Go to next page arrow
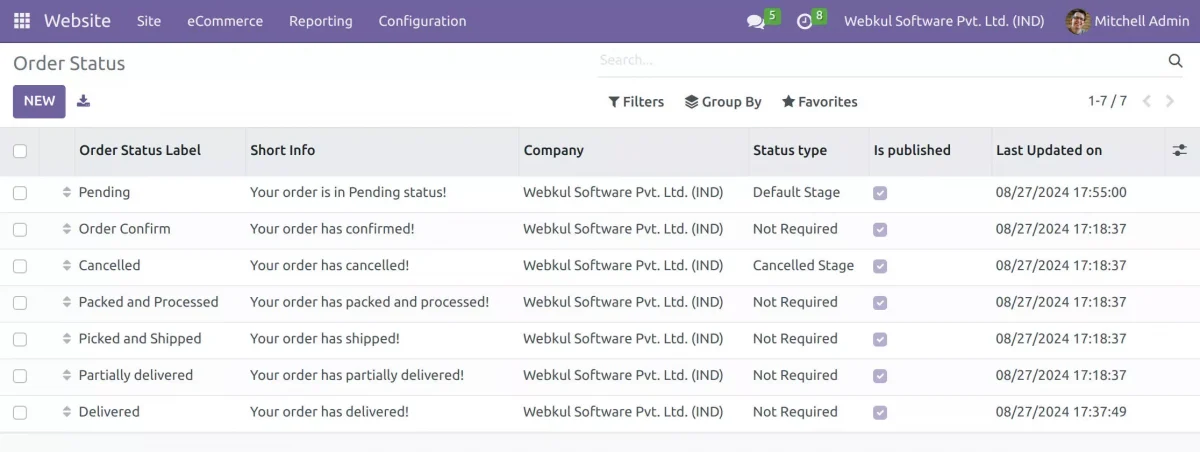 [1170, 101]
